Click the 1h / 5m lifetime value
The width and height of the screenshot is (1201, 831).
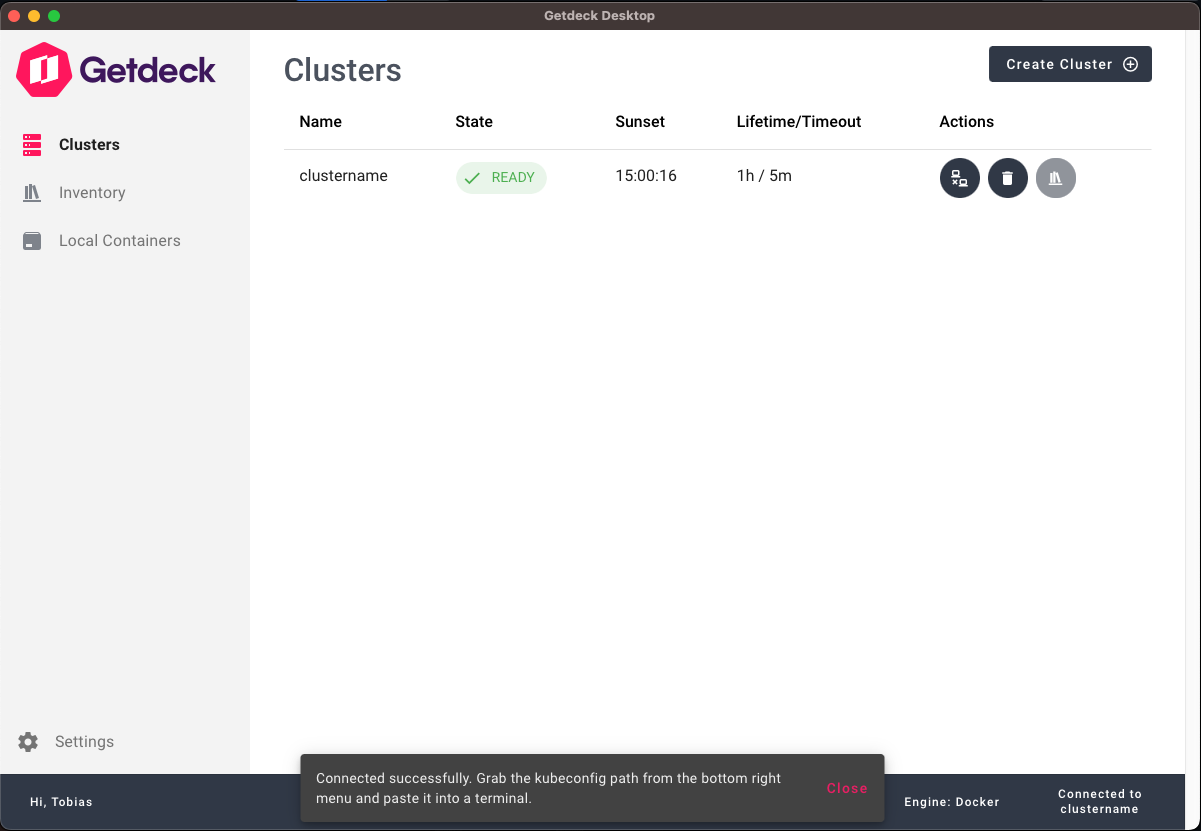coord(764,176)
